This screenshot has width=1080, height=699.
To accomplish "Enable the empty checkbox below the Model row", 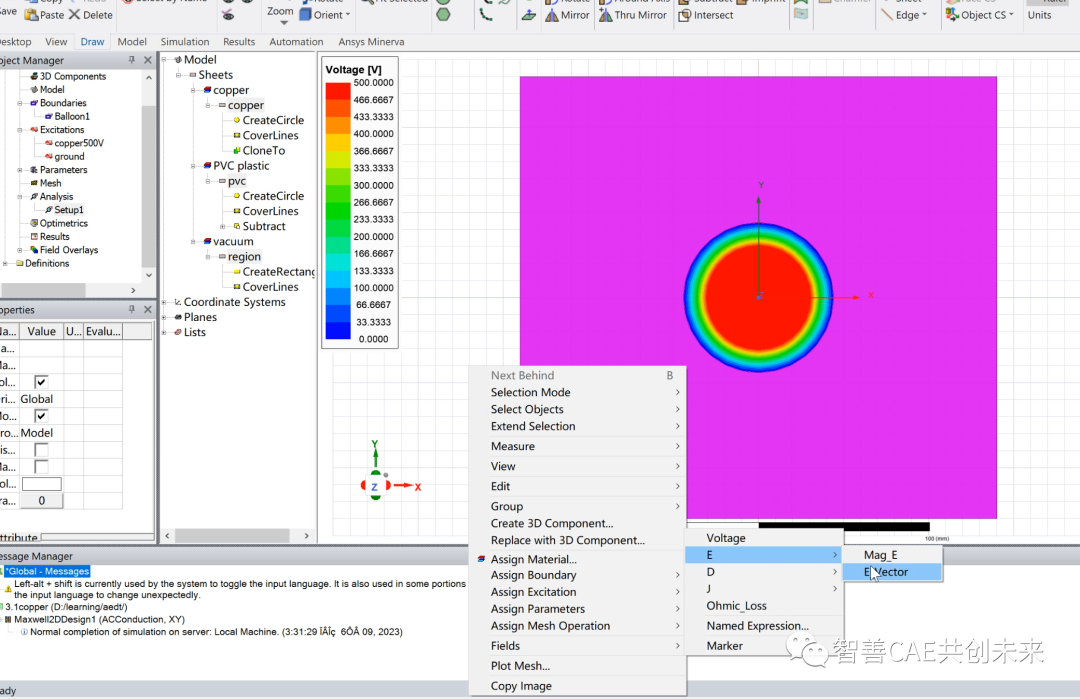I will tap(41, 450).
